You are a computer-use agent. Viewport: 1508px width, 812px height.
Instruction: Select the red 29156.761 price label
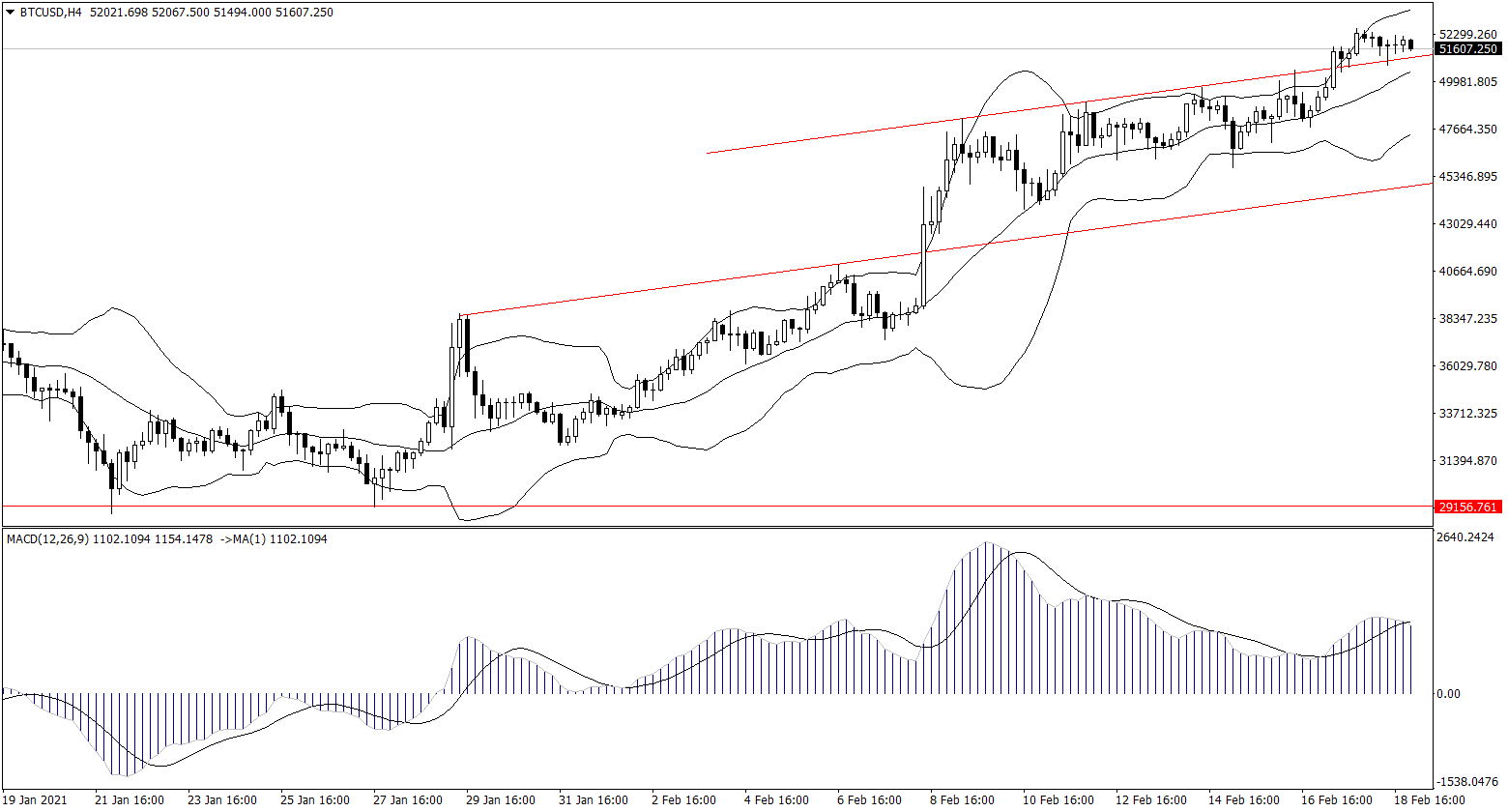tap(1467, 507)
